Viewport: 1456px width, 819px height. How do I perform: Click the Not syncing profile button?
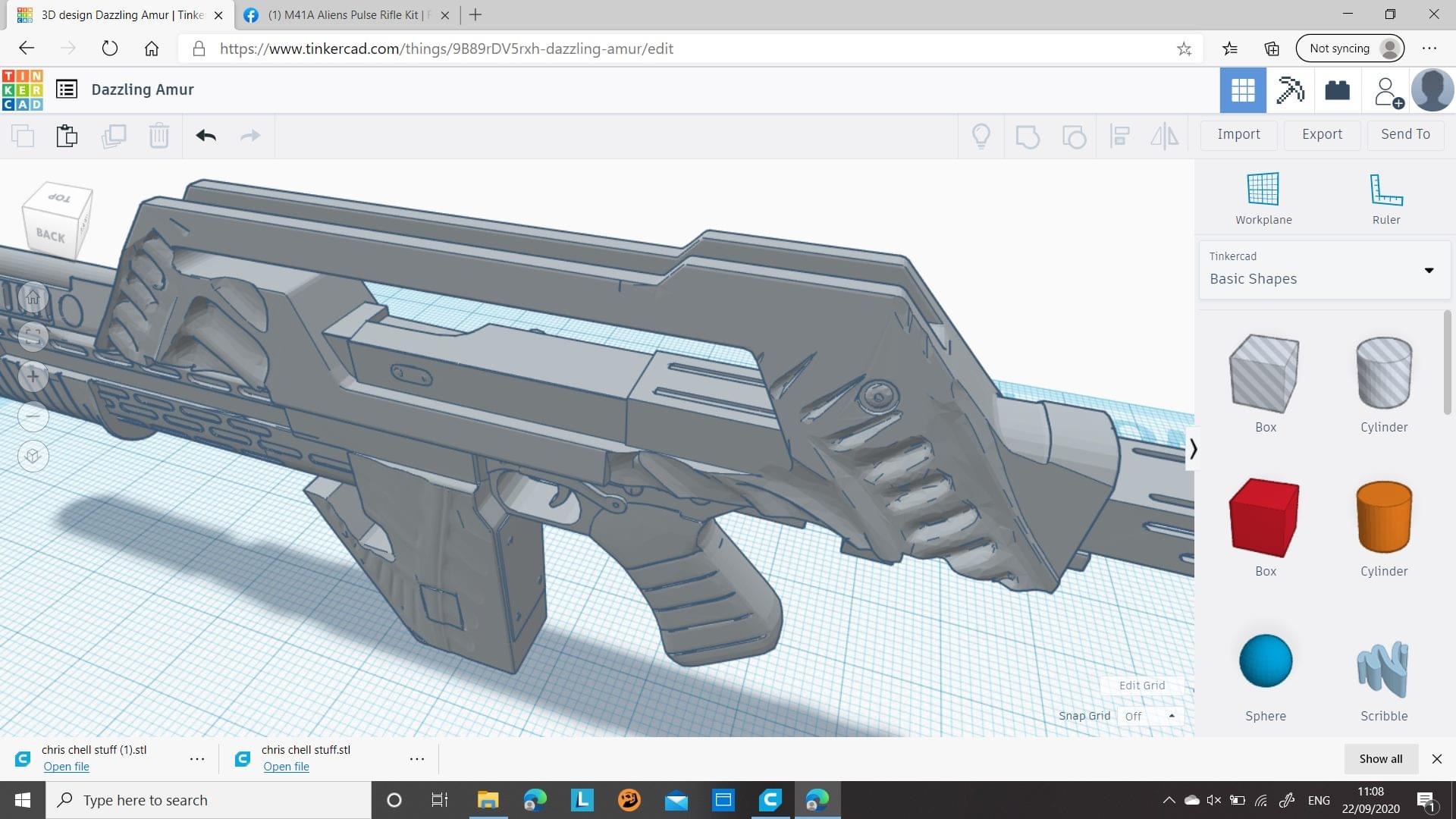coord(1351,49)
